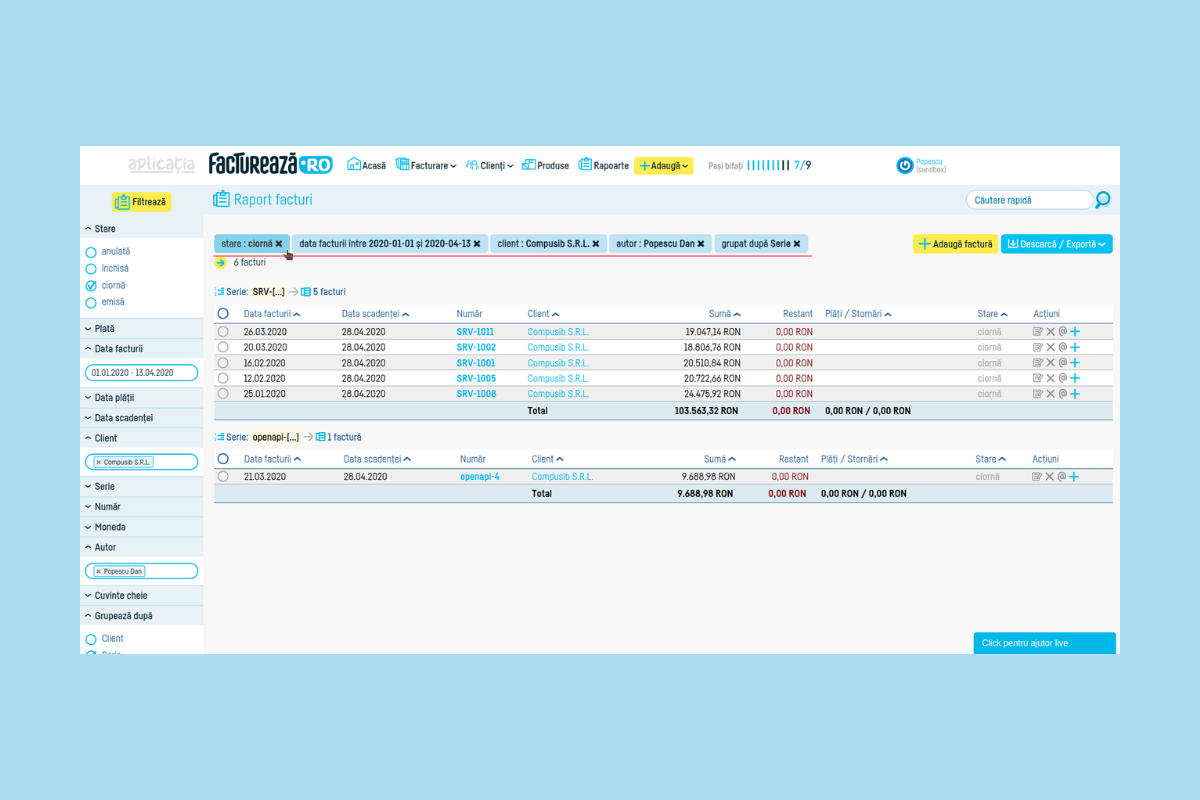The height and width of the screenshot is (800, 1200).
Task: Open invoice link openapi-4
Action: point(479,477)
